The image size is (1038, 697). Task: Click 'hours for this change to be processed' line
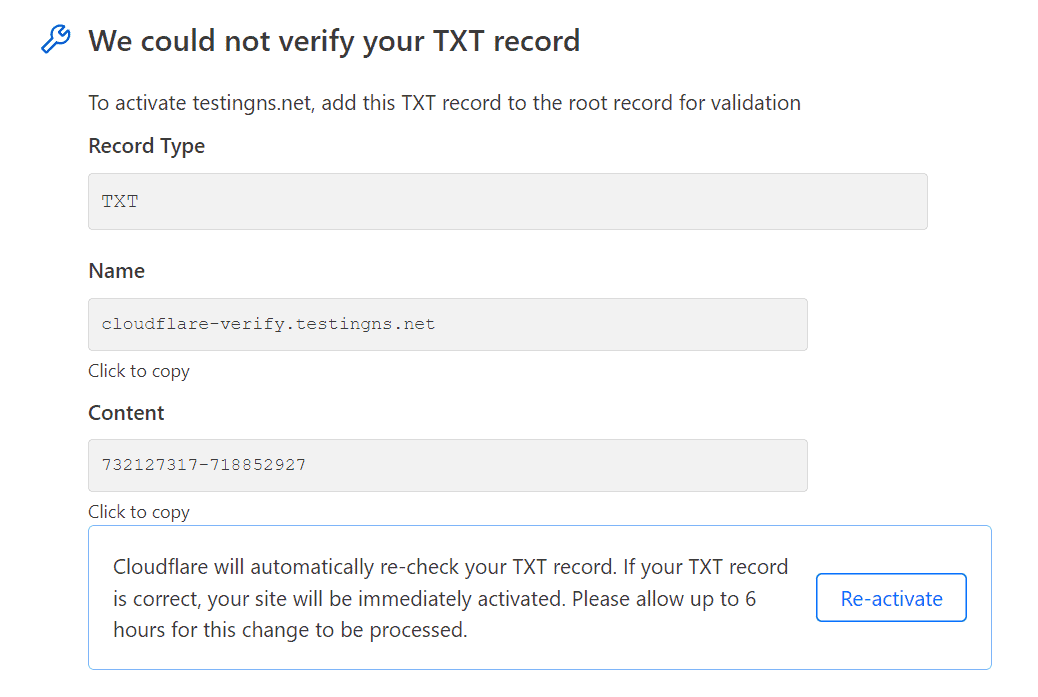tap(290, 630)
